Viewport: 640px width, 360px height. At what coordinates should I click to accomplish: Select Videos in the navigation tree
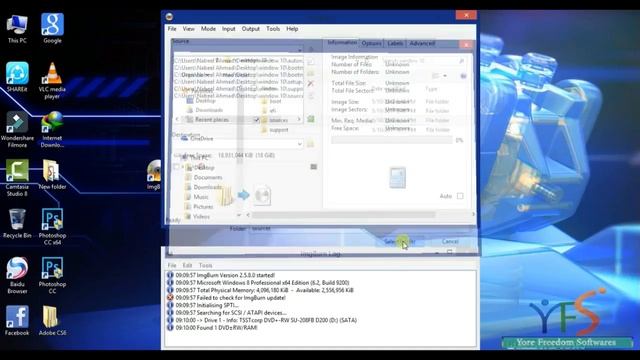197,216
